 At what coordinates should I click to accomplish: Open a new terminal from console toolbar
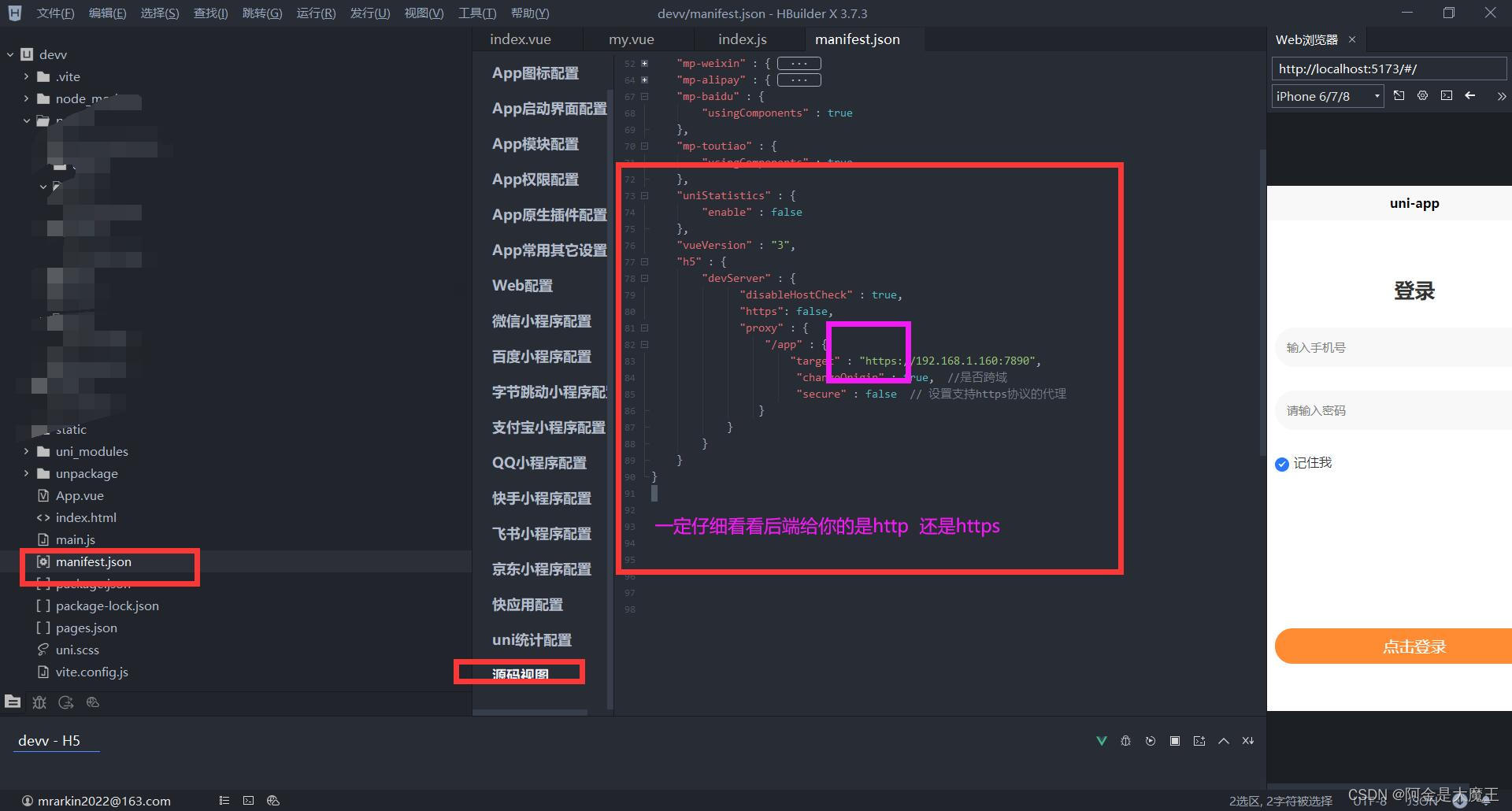click(1199, 741)
